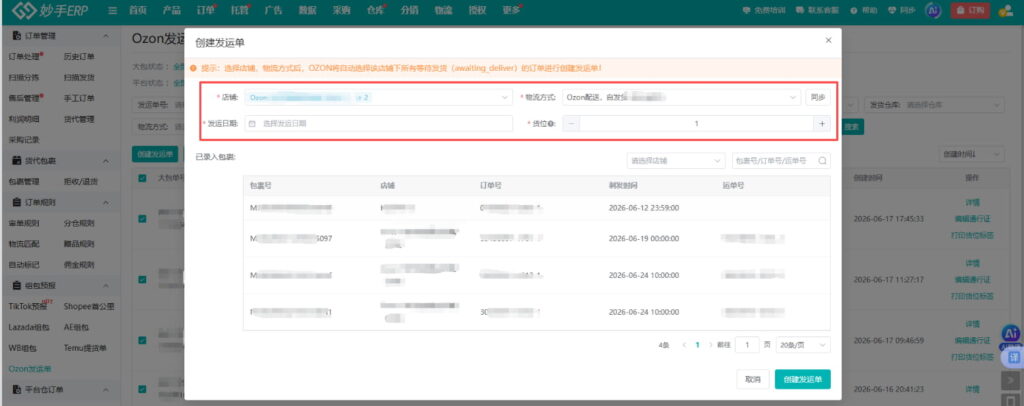The height and width of the screenshot is (406, 1024).
Task: Open the round AI avatar in header
Action: point(934,10)
